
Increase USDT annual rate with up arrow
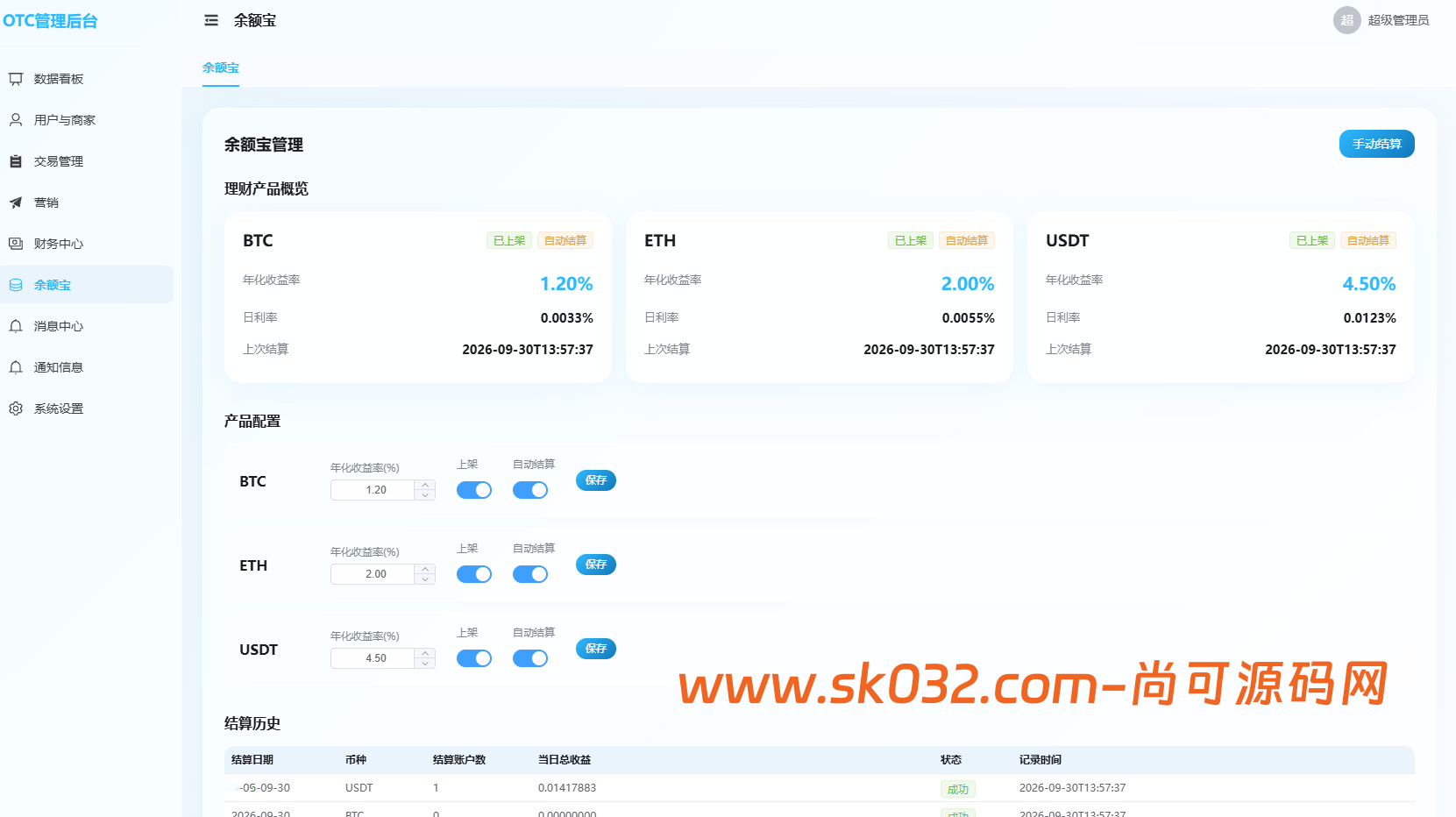(x=425, y=653)
